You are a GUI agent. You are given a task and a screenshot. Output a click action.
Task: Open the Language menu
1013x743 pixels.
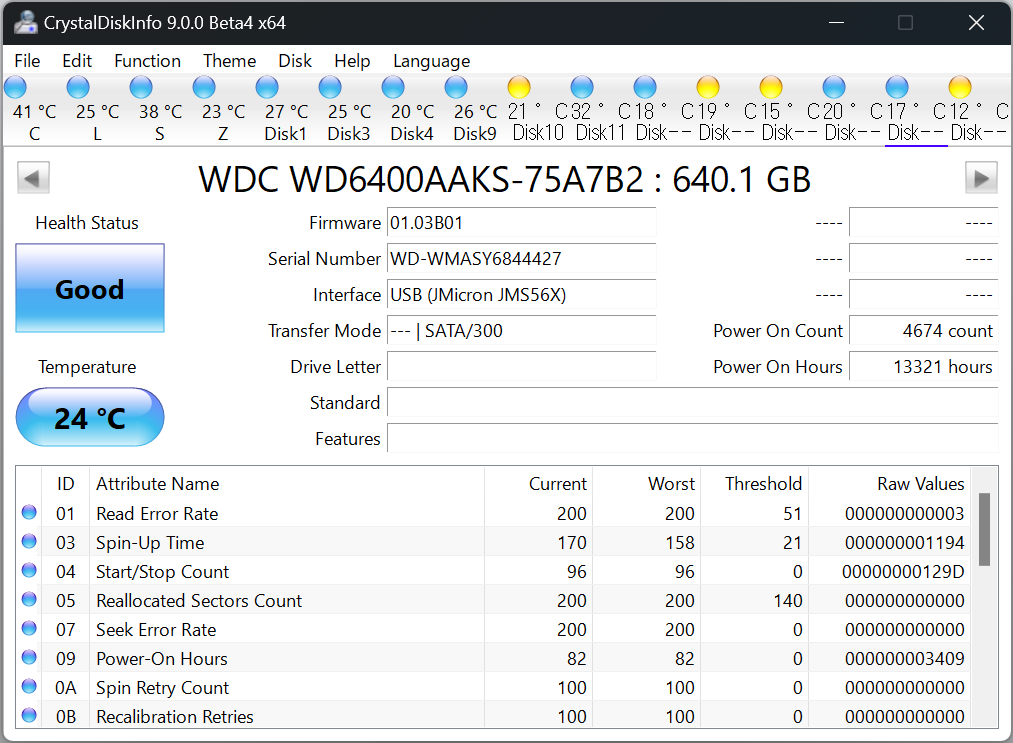click(x=432, y=61)
